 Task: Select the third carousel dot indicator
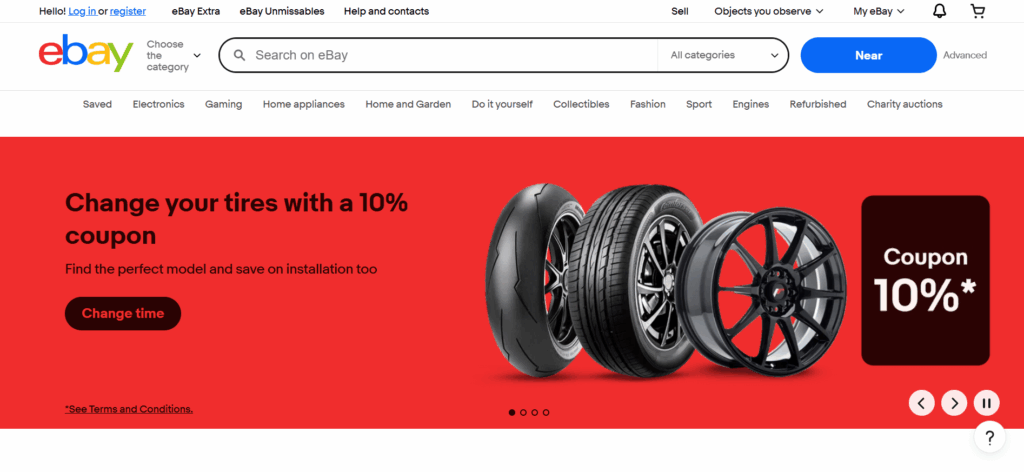(x=534, y=413)
